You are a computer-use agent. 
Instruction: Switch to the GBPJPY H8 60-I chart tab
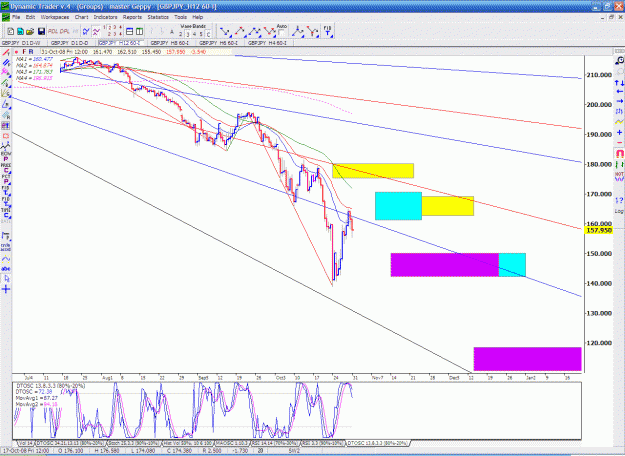point(170,43)
